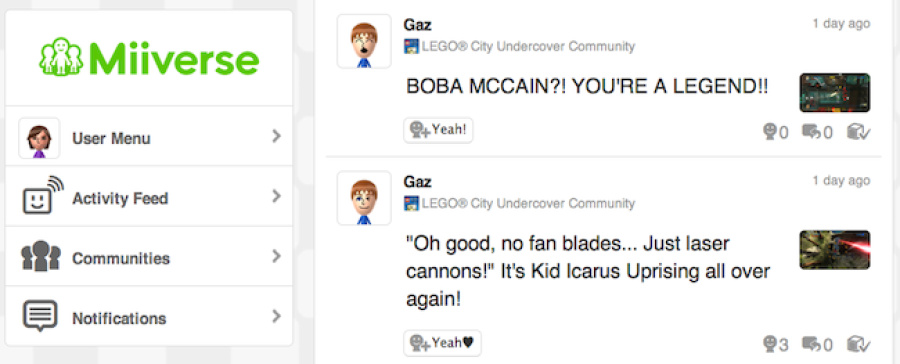The height and width of the screenshot is (364, 900).
Task: Select the Notifications menu item
Action: tap(149, 316)
